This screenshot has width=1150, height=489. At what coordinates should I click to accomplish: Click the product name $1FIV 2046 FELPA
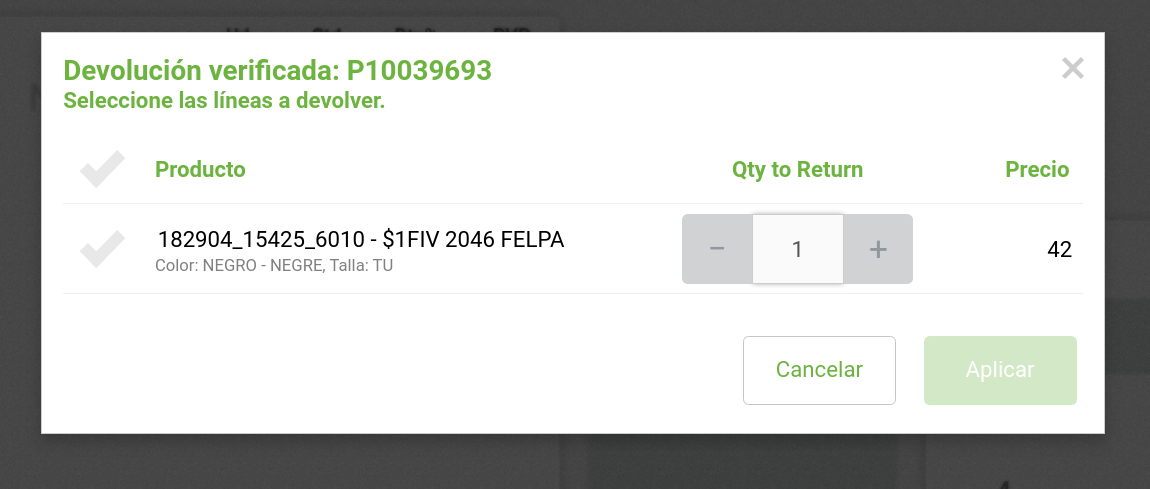point(474,240)
